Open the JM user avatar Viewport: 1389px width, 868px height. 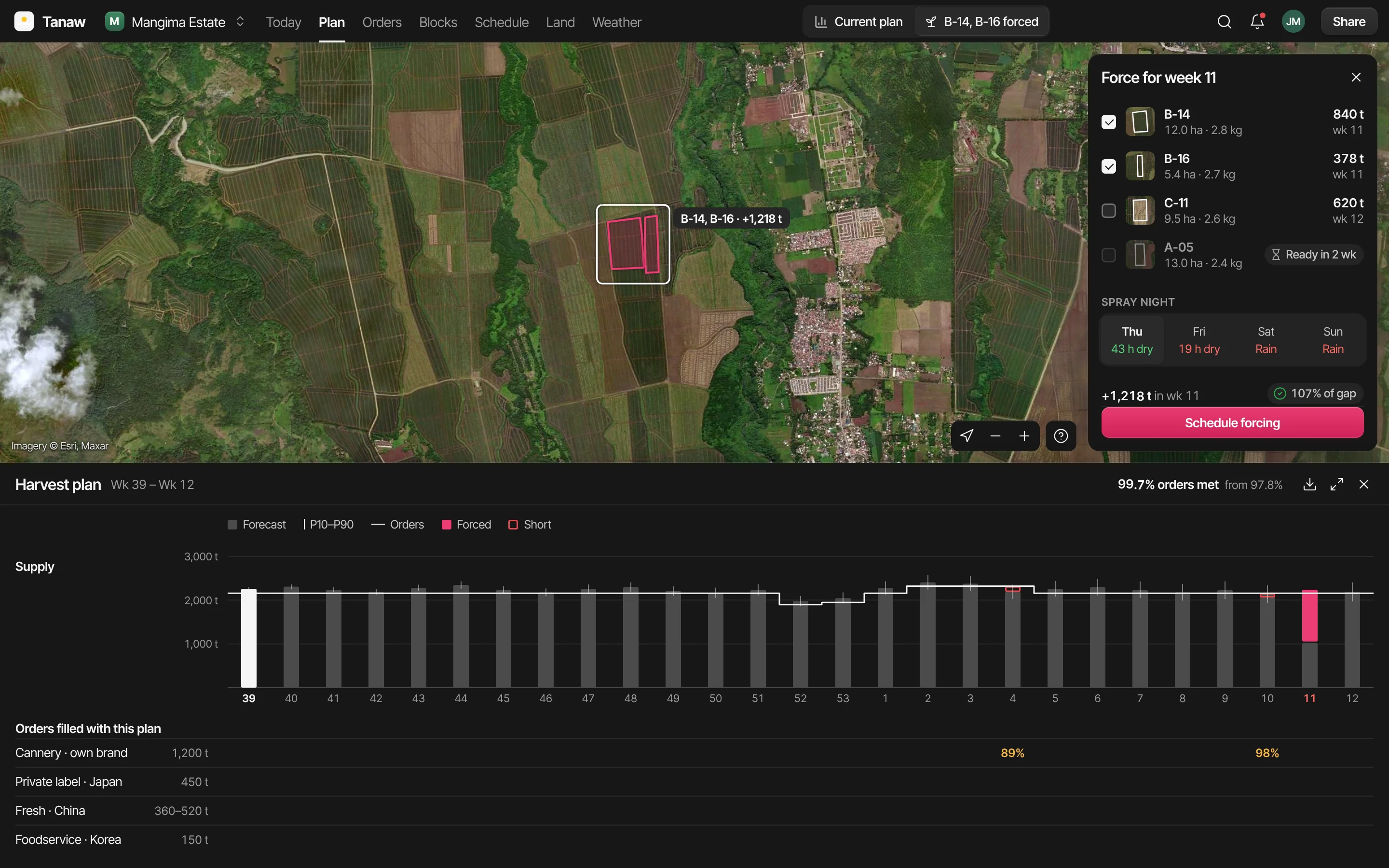coord(1293,22)
